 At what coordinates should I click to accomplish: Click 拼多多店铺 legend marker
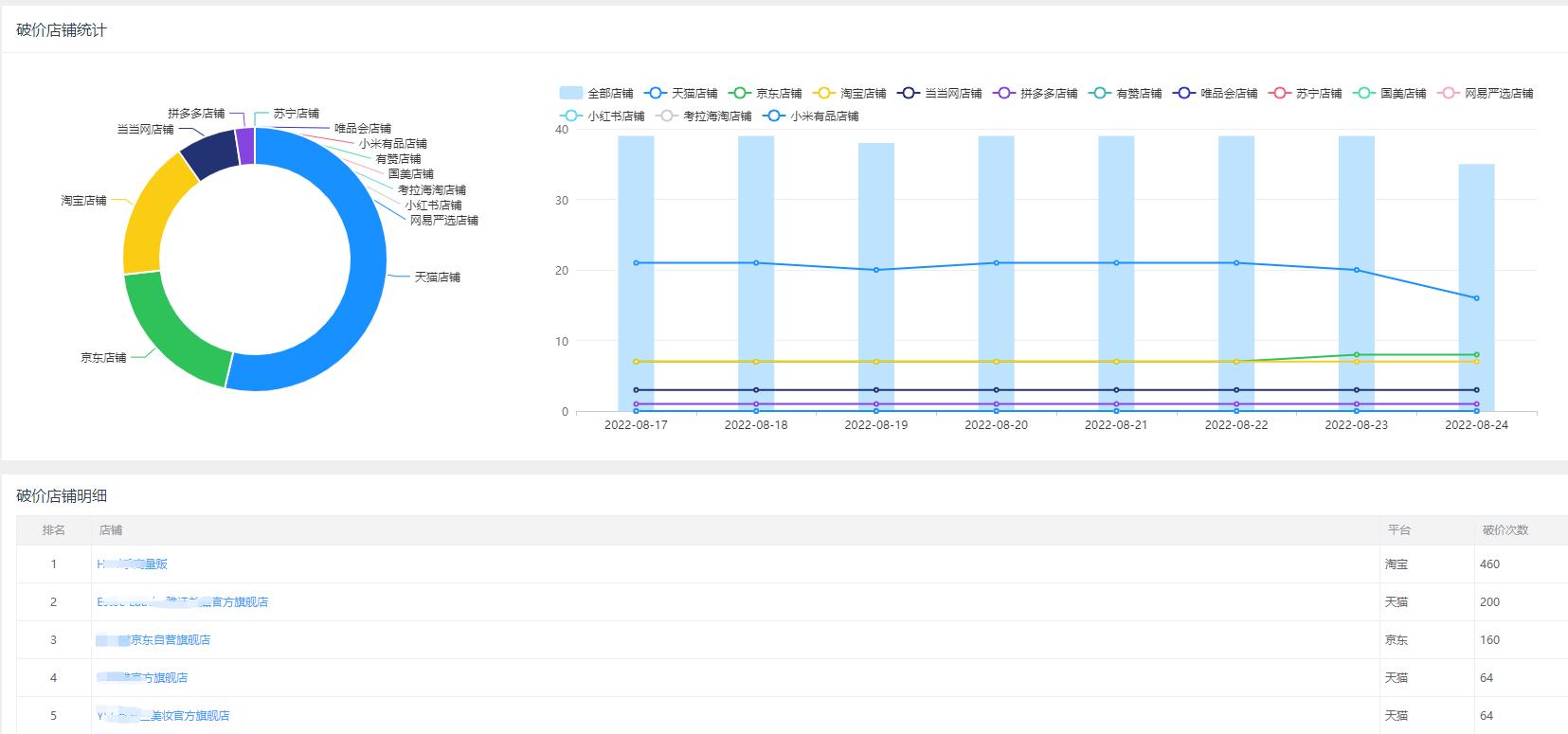pyautogui.click(x=1004, y=93)
